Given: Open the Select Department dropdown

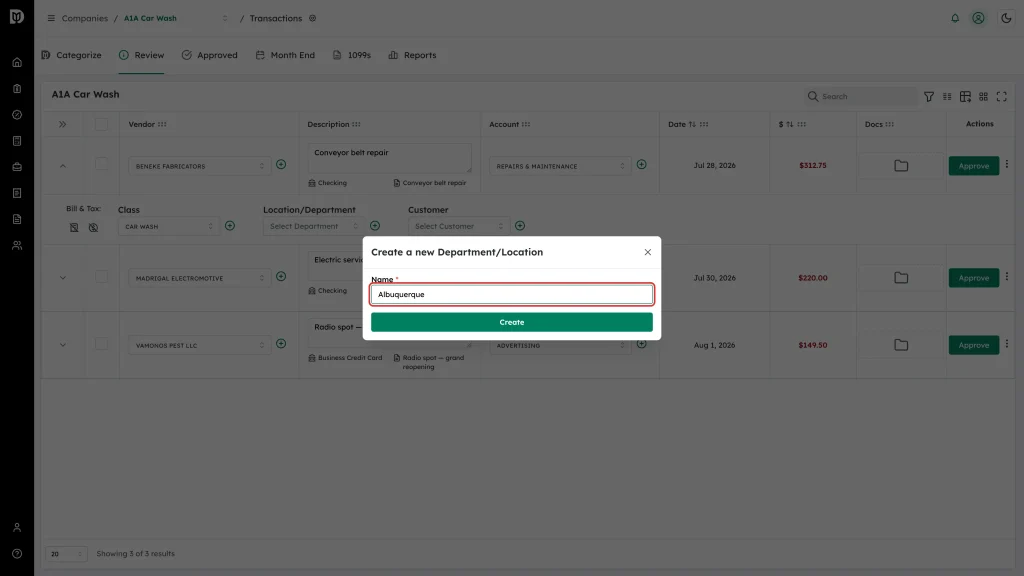Looking at the screenshot, I should [x=313, y=227].
